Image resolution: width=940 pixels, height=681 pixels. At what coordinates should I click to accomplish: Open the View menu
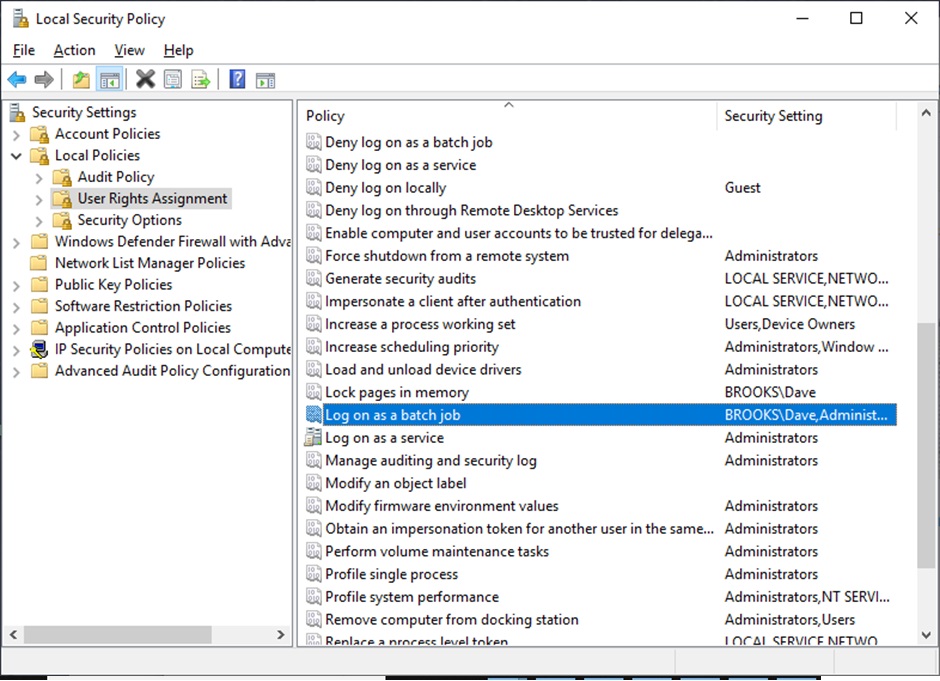click(x=129, y=50)
